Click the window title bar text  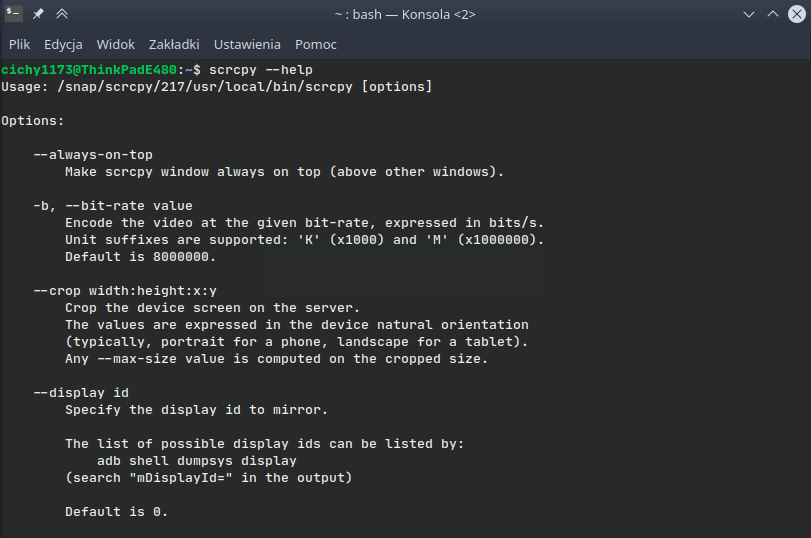[404, 15]
